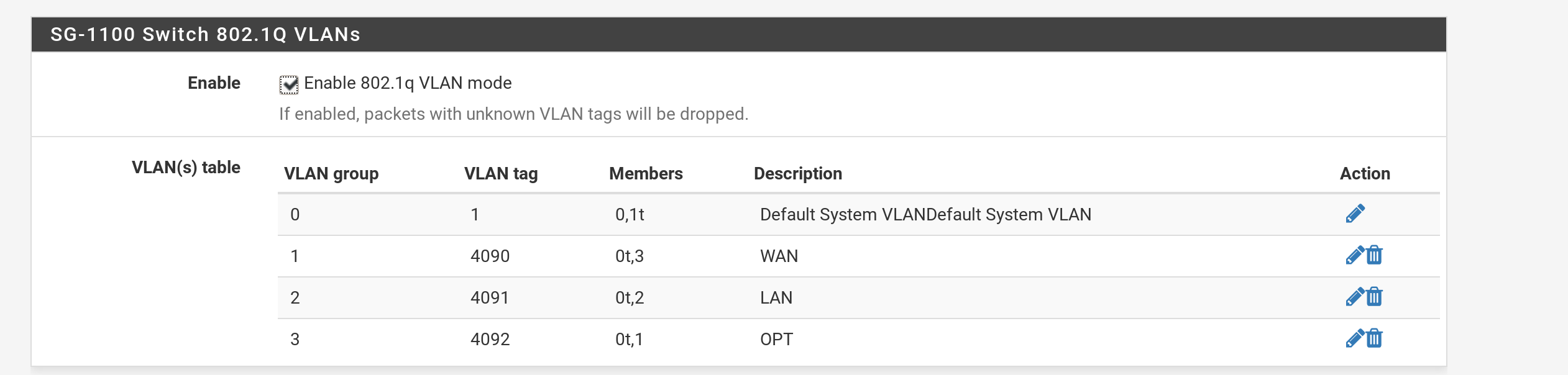Click the Description column header
Viewport: 1568px width, 375px height.
(798, 174)
